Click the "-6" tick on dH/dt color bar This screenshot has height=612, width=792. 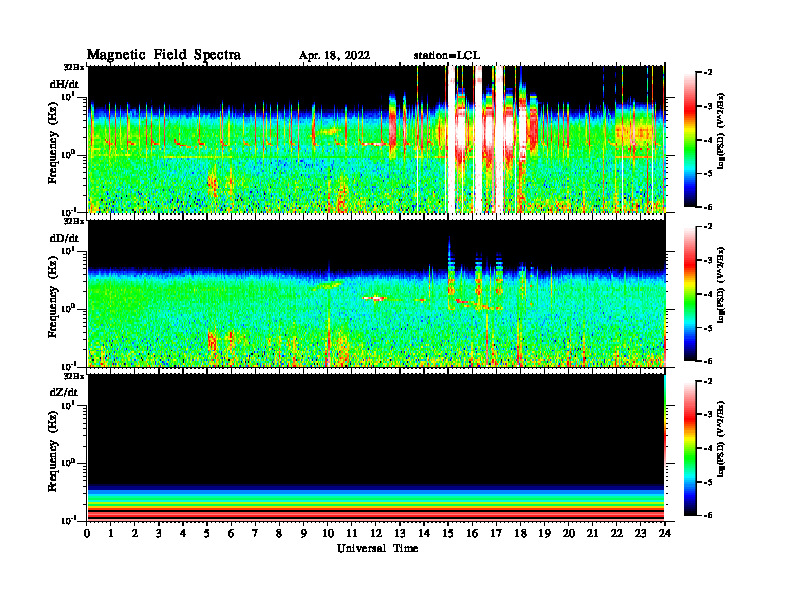click(708, 207)
